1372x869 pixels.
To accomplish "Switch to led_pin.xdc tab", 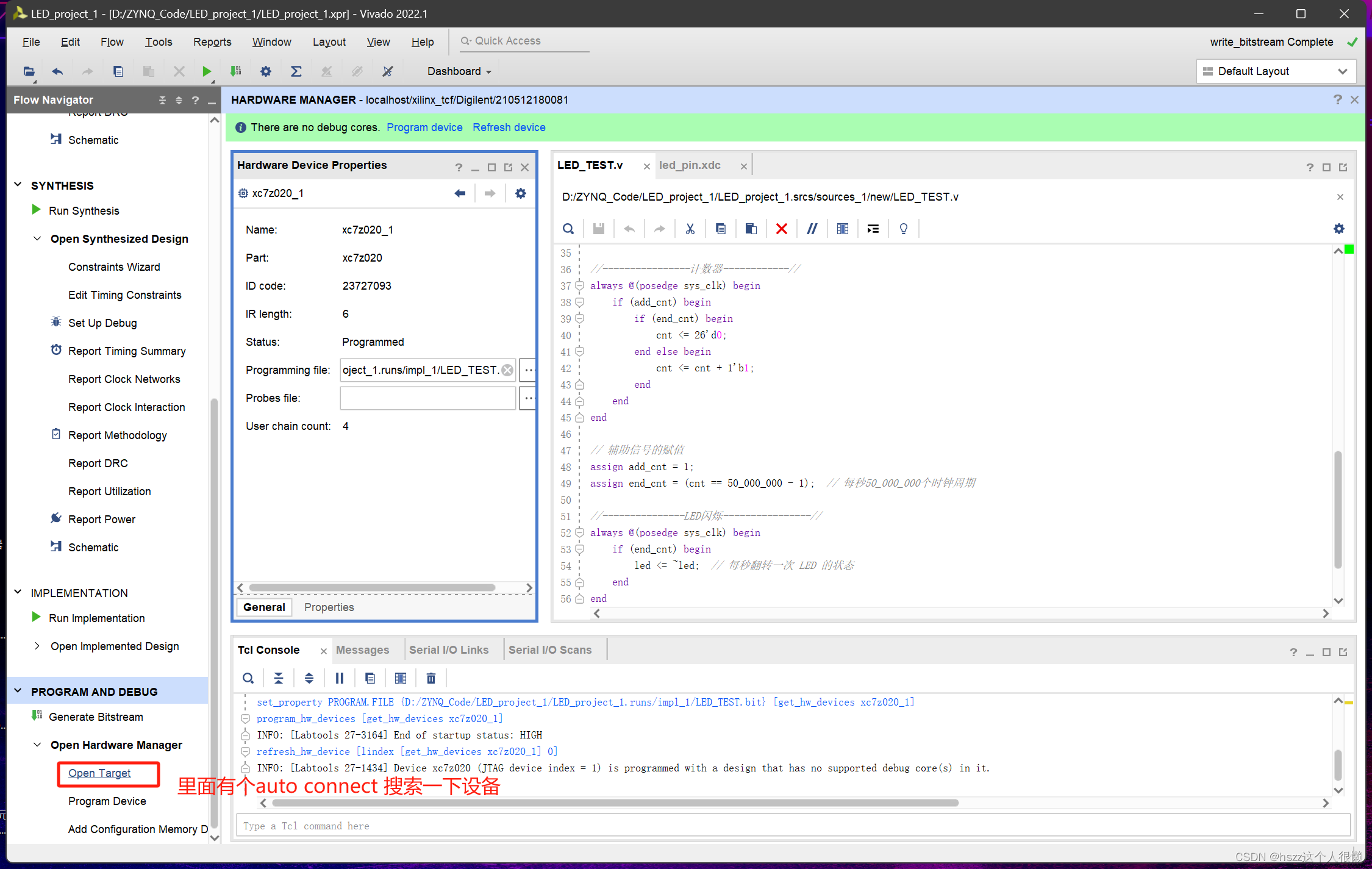I will (x=690, y=165).
